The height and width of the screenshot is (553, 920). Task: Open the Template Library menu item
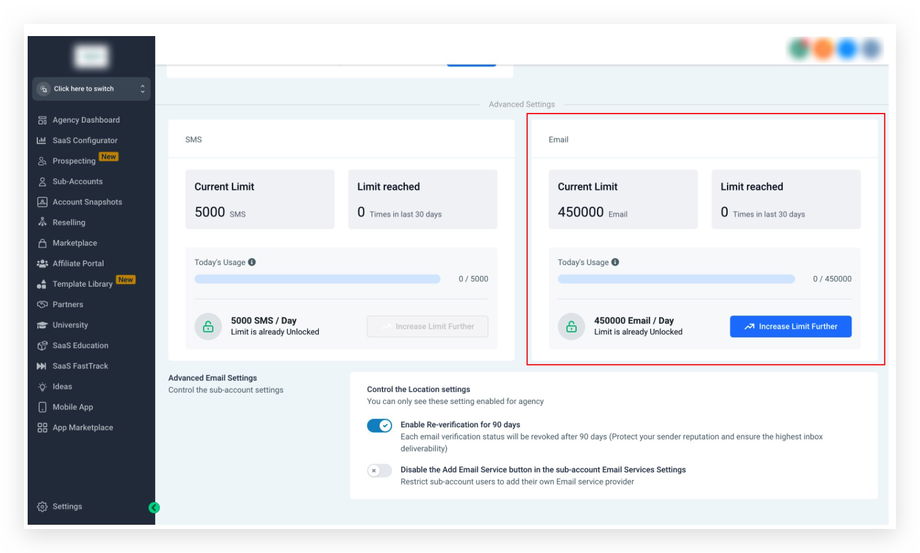(82, 284)
